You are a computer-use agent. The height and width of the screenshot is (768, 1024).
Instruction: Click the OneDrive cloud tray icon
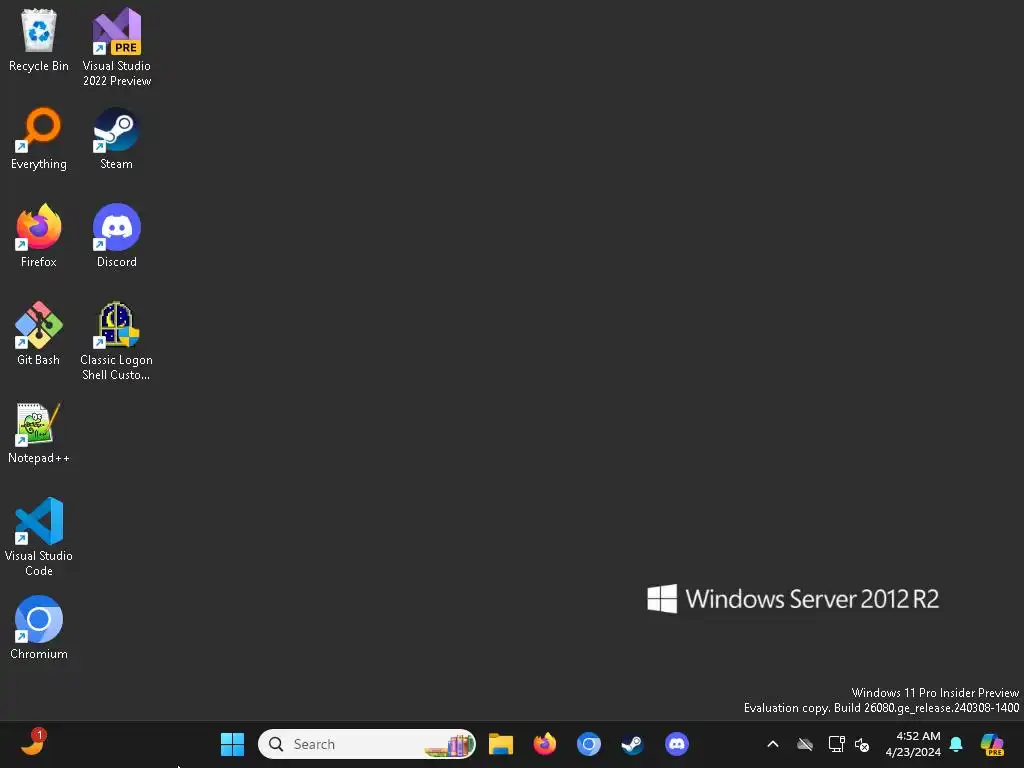point(805,744)
